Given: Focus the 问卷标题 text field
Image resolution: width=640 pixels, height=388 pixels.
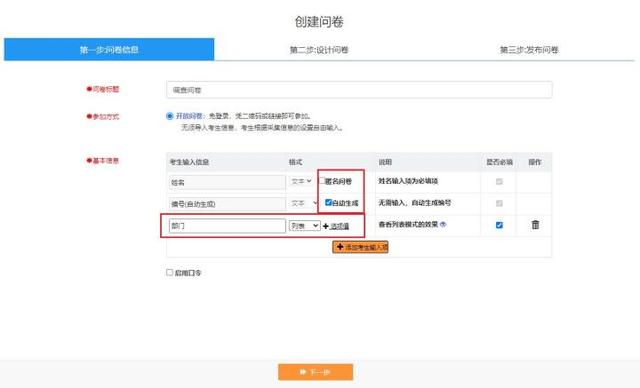Looking at the screenshot, I should (x=359, y=90).
